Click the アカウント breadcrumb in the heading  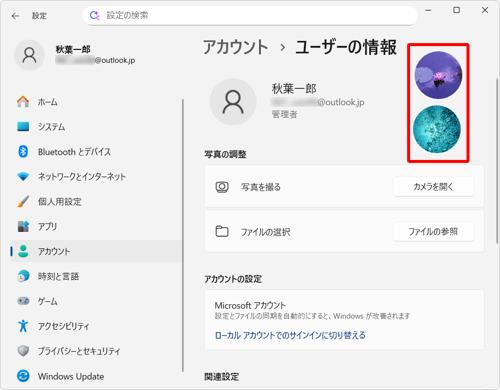236,47
